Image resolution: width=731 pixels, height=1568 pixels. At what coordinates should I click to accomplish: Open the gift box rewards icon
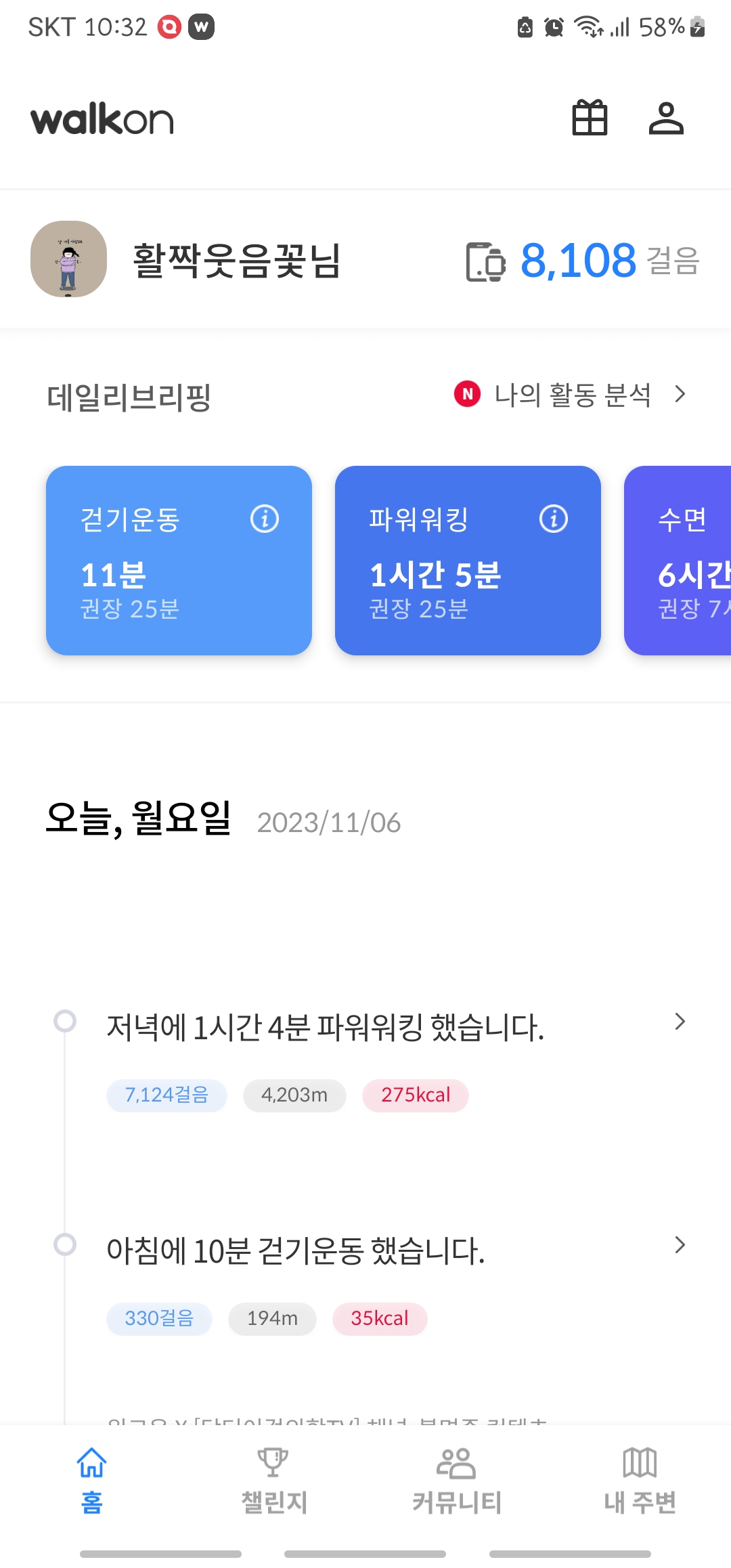point(590,118)
